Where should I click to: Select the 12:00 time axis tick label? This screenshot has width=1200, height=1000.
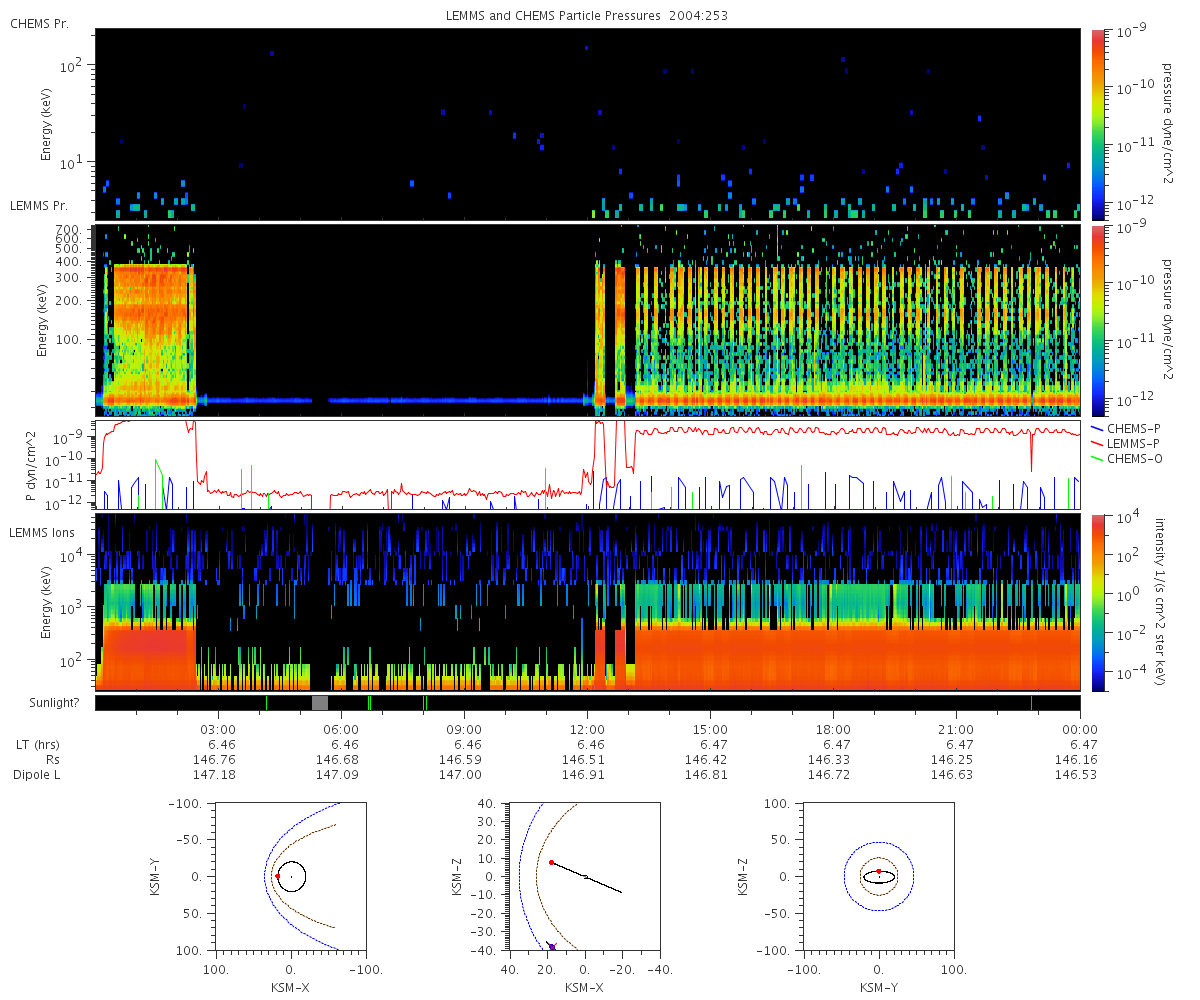pos(587,729)
